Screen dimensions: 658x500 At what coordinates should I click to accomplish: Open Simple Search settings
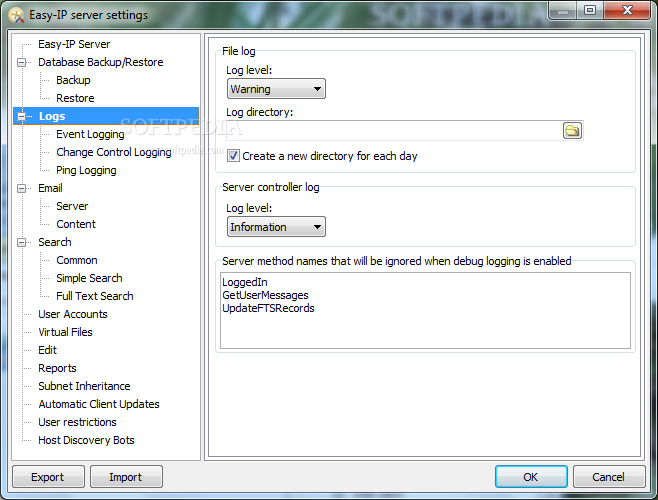pyautogui.click(x=89, y=278)
